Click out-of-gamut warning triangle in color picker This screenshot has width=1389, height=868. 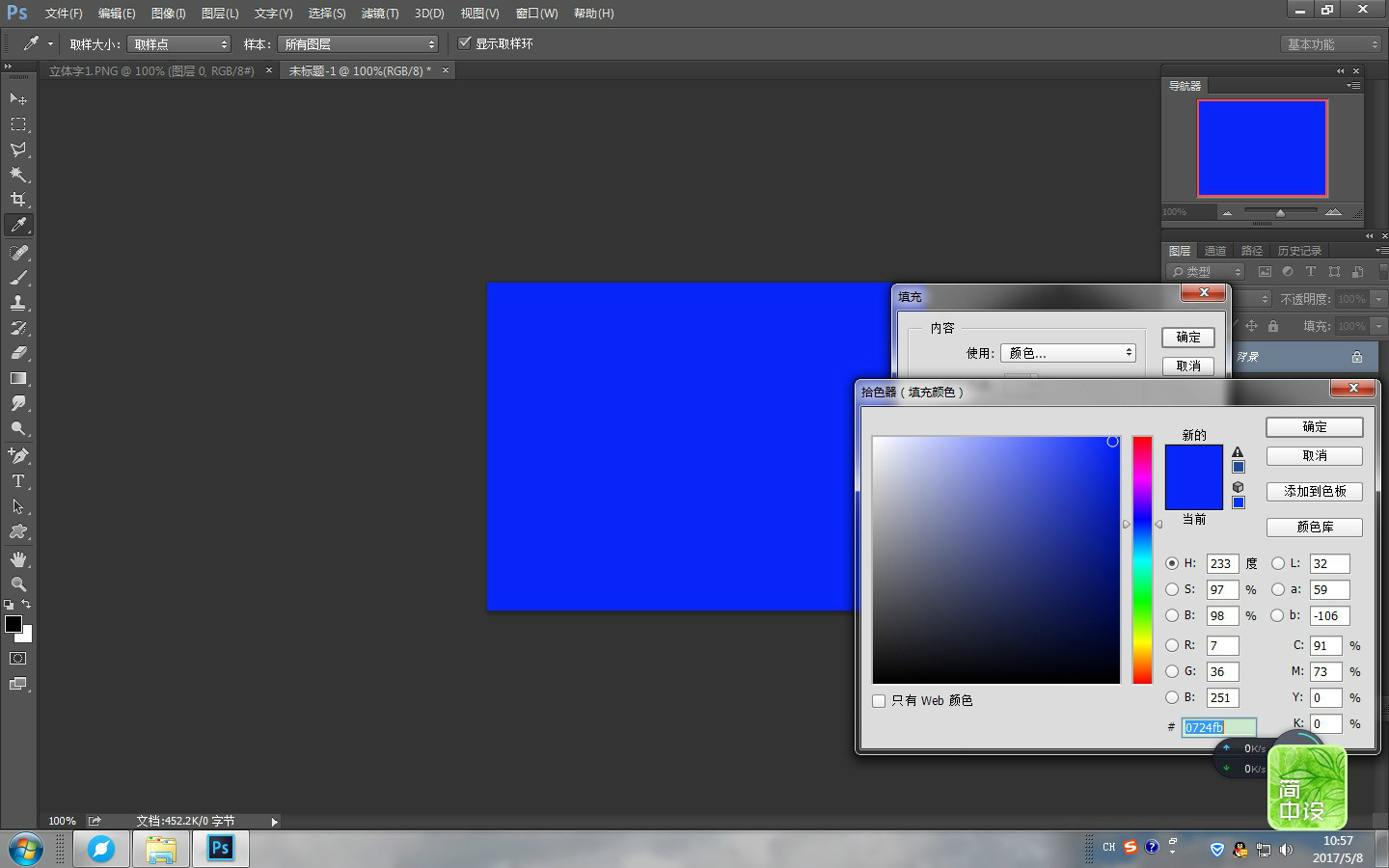pyautogui.click(x=1238, y=451)
